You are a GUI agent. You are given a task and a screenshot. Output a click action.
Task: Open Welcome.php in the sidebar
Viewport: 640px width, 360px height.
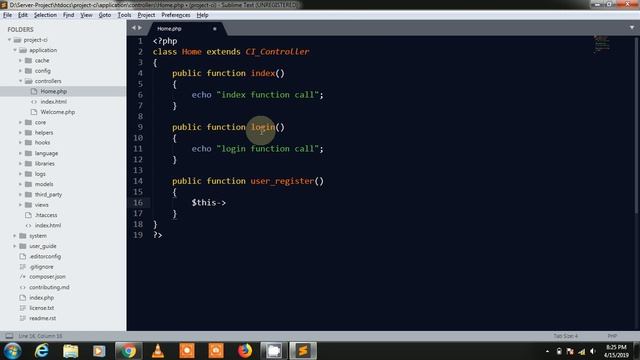click(58, 112)
